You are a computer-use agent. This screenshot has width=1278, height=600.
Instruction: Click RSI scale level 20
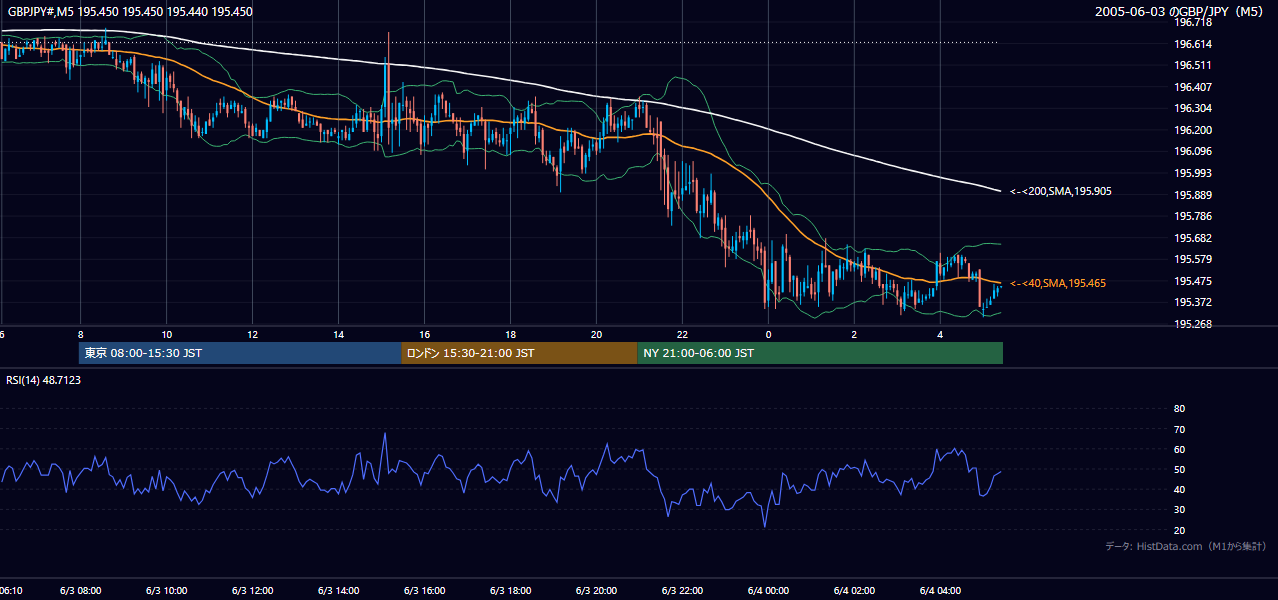coord(1180,530)
